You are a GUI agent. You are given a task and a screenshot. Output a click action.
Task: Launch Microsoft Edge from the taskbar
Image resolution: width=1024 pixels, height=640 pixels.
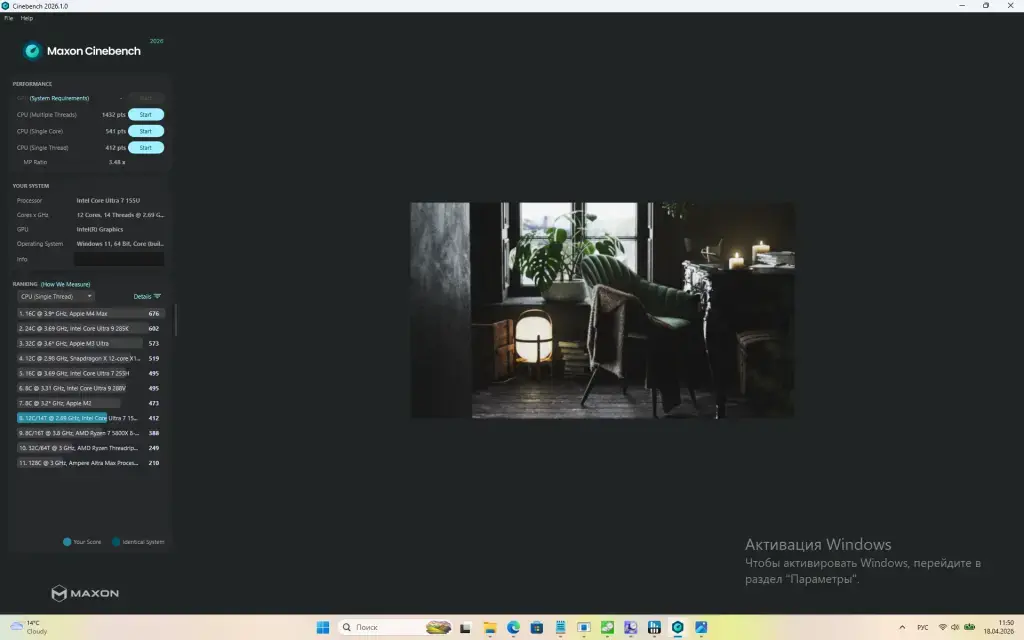[x=513, y=627]
